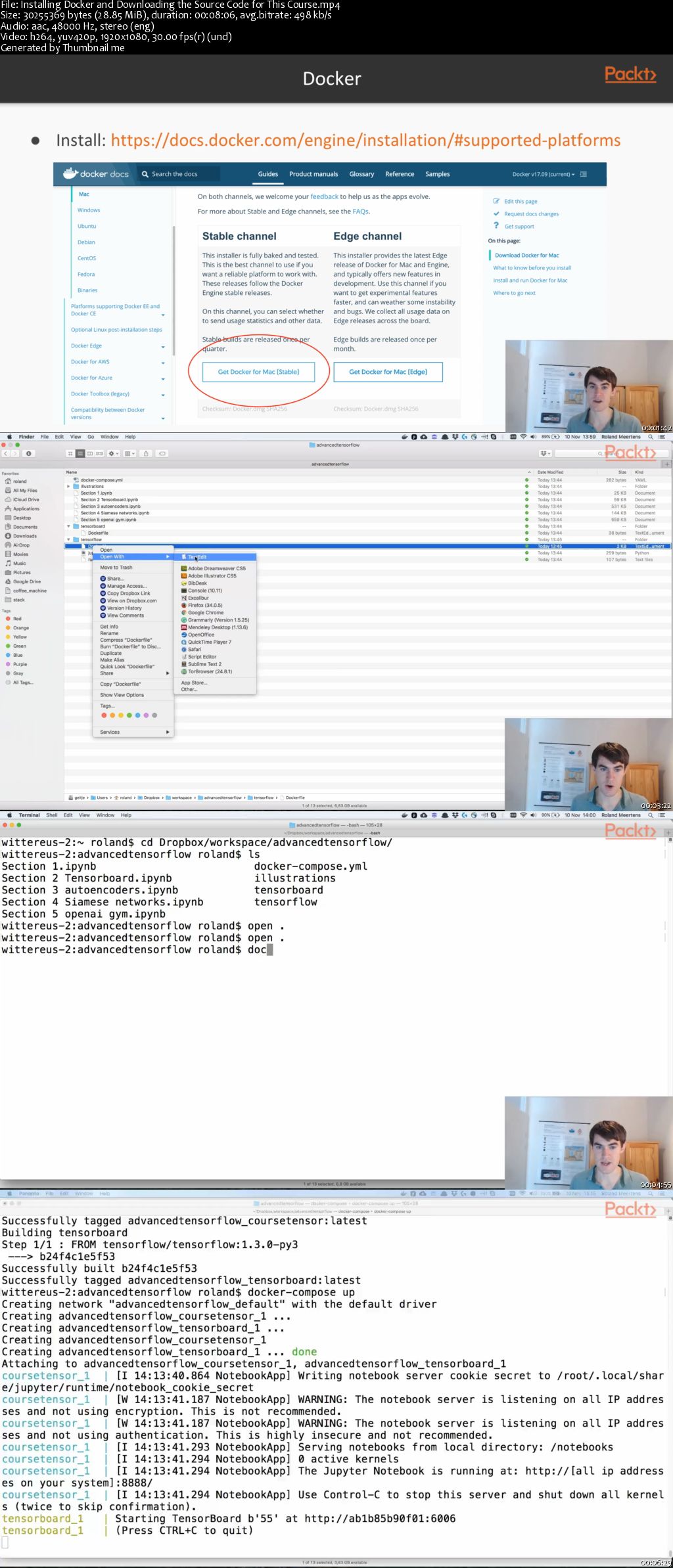Select Windows in docs platform sidebar
Viewport: 673px width, 1568px height.
coord(89,210)
